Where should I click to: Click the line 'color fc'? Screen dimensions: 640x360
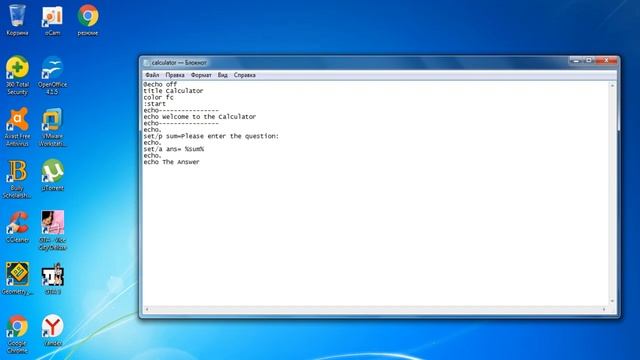pyautogui.click(x=158, y=97)
